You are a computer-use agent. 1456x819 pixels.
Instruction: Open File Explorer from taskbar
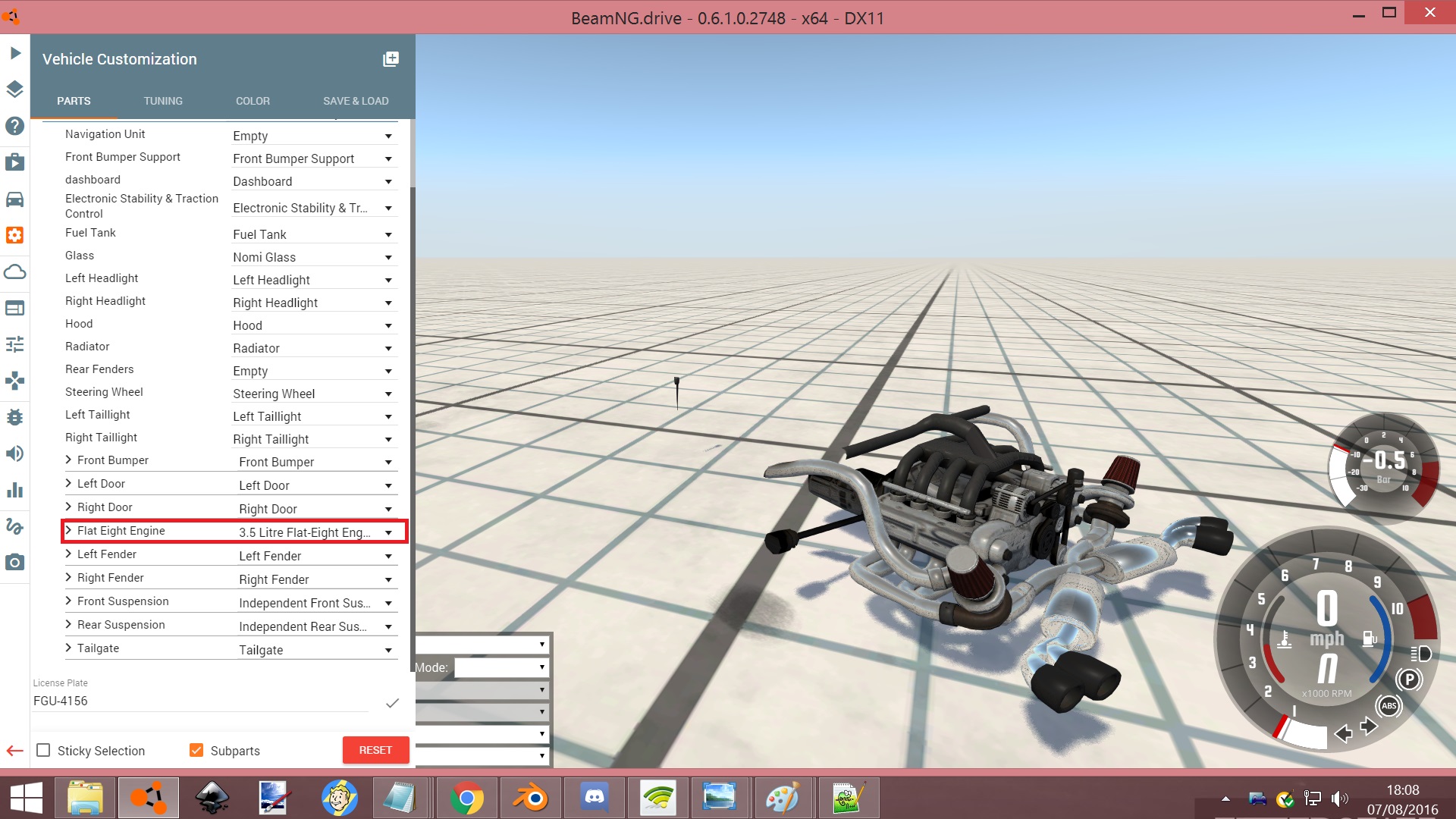point(85,798)
